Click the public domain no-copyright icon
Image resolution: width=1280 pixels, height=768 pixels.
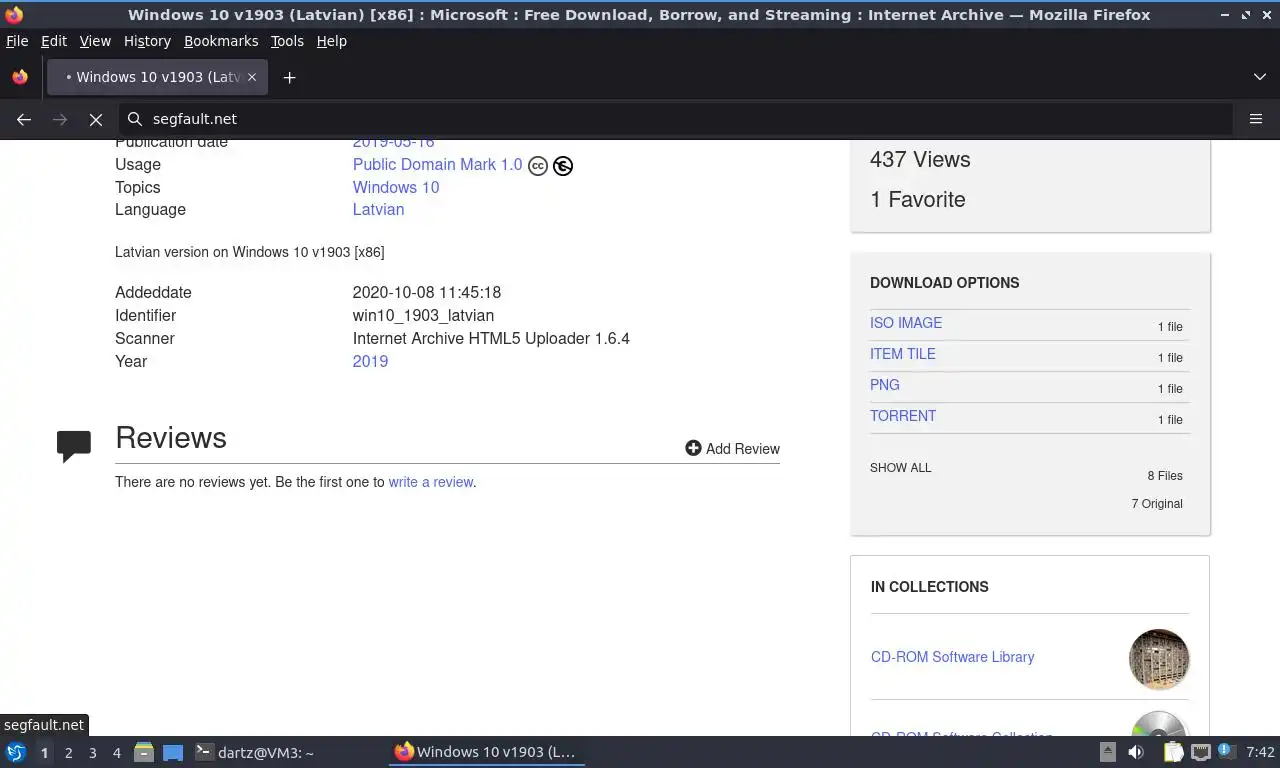tap(563, 166)
